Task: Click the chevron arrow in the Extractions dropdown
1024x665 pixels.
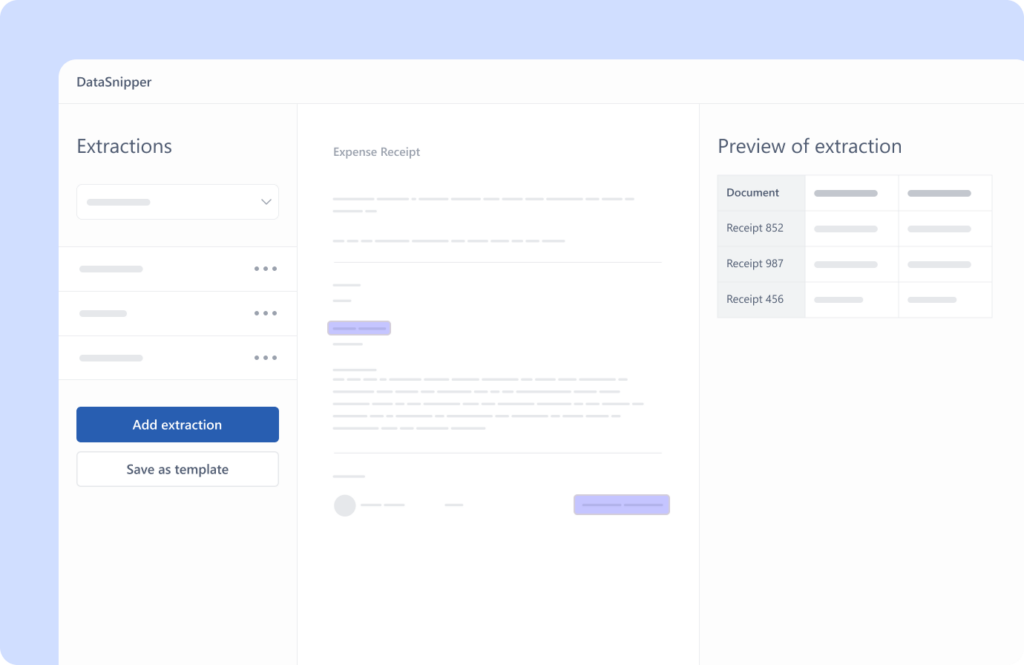Action: click(x=266, y=202)
